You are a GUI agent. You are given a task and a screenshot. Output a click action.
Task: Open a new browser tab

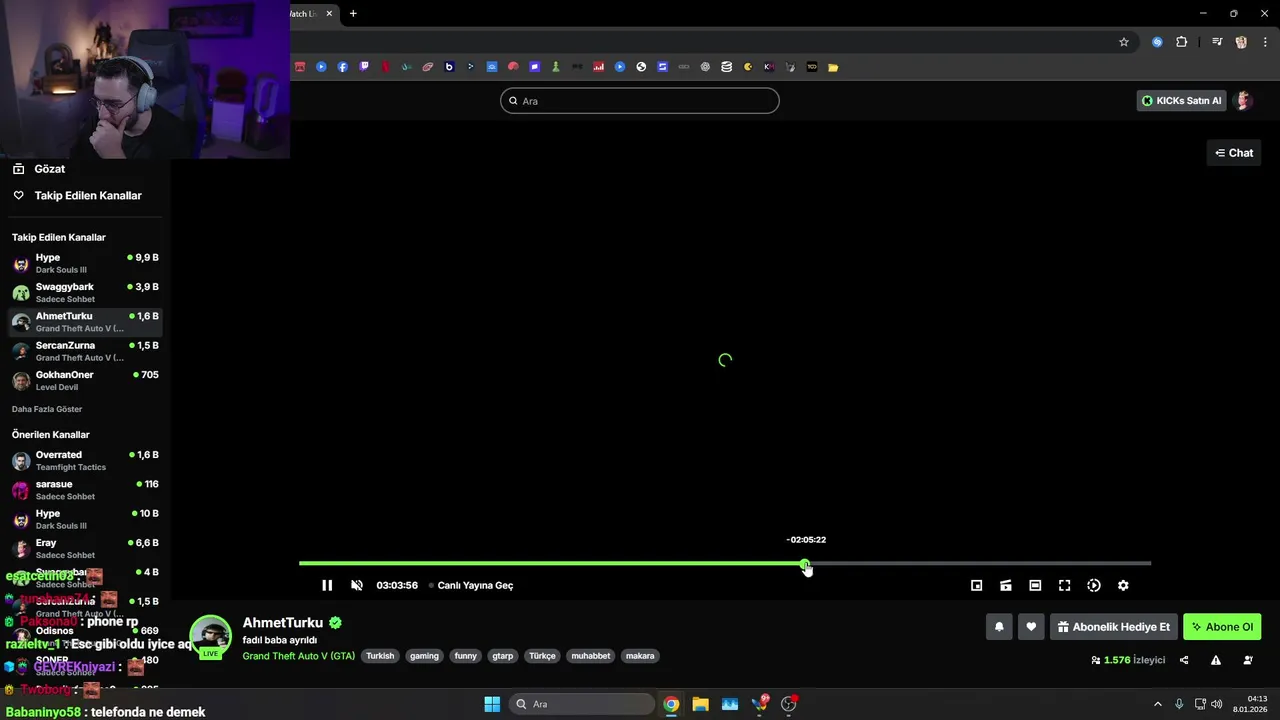pyautogui.click(x=353, y=14)
